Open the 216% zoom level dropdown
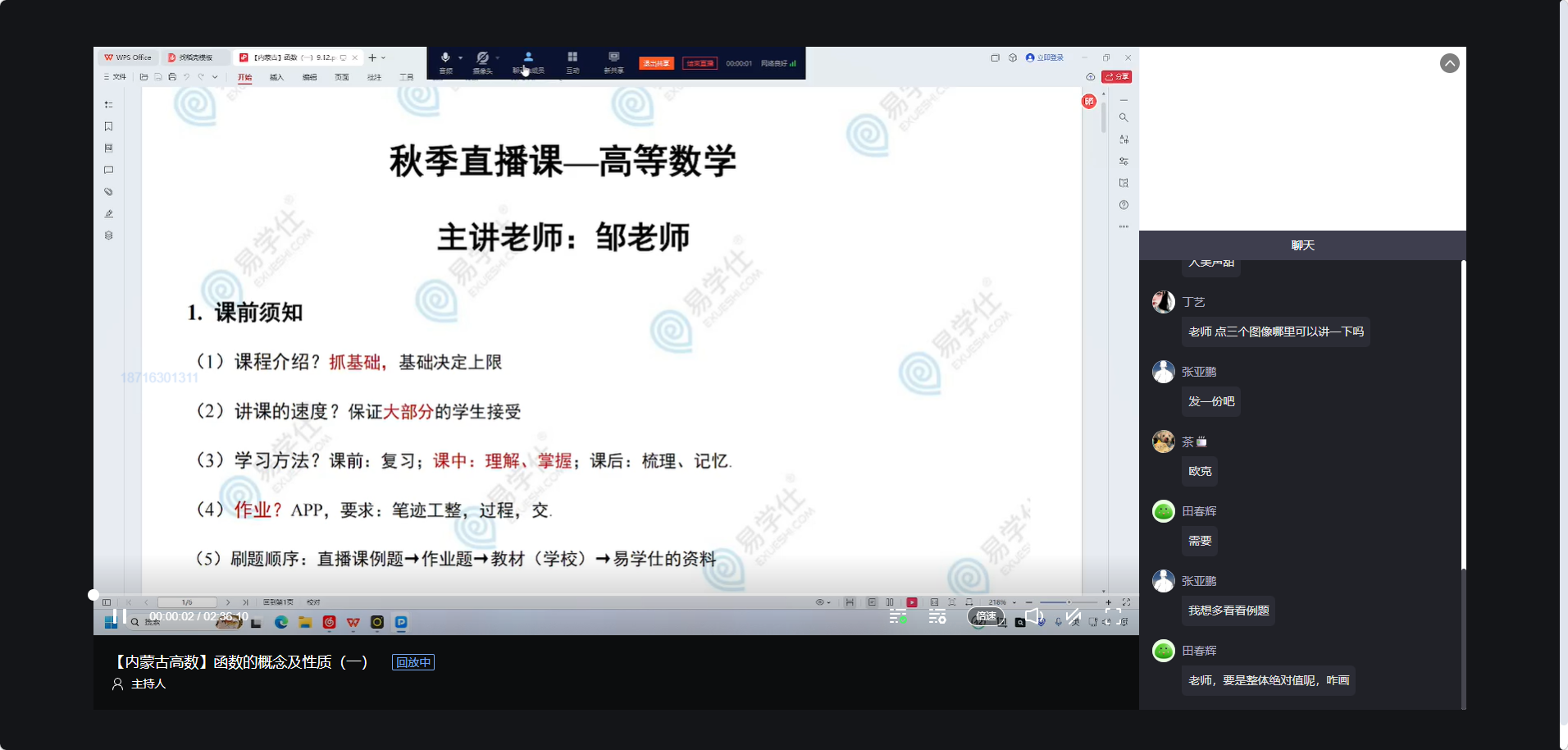Viewport: 1568px width, 750px height. tap(1002, 602)
